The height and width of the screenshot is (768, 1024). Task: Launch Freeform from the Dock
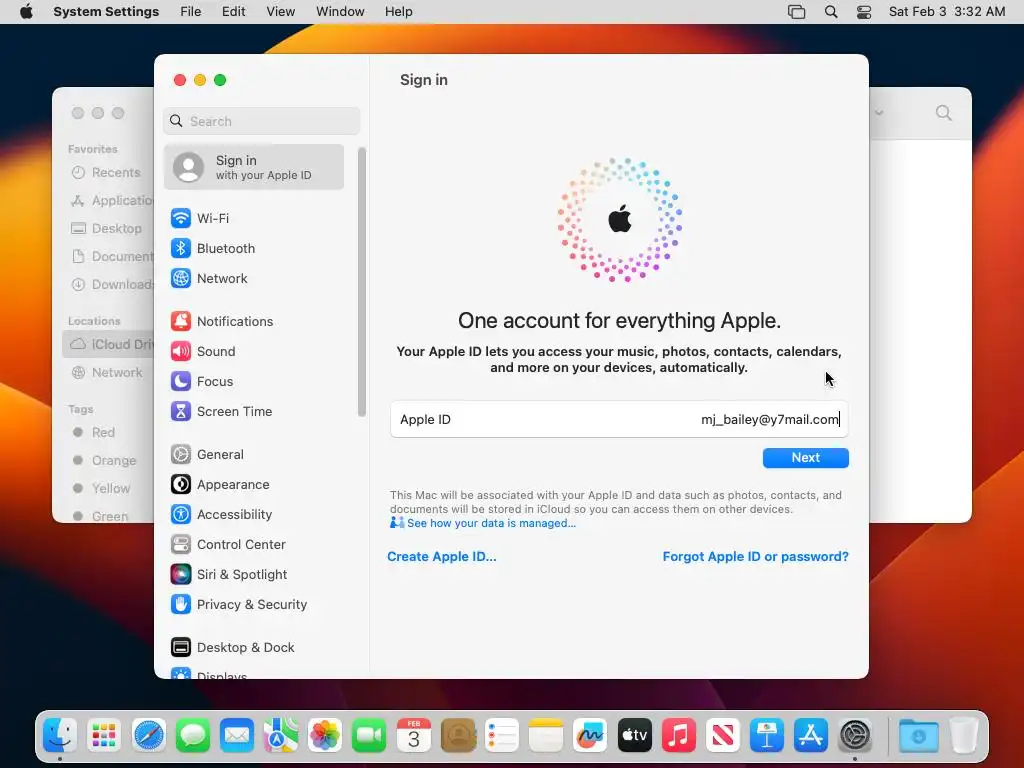[x=590, y=736]
